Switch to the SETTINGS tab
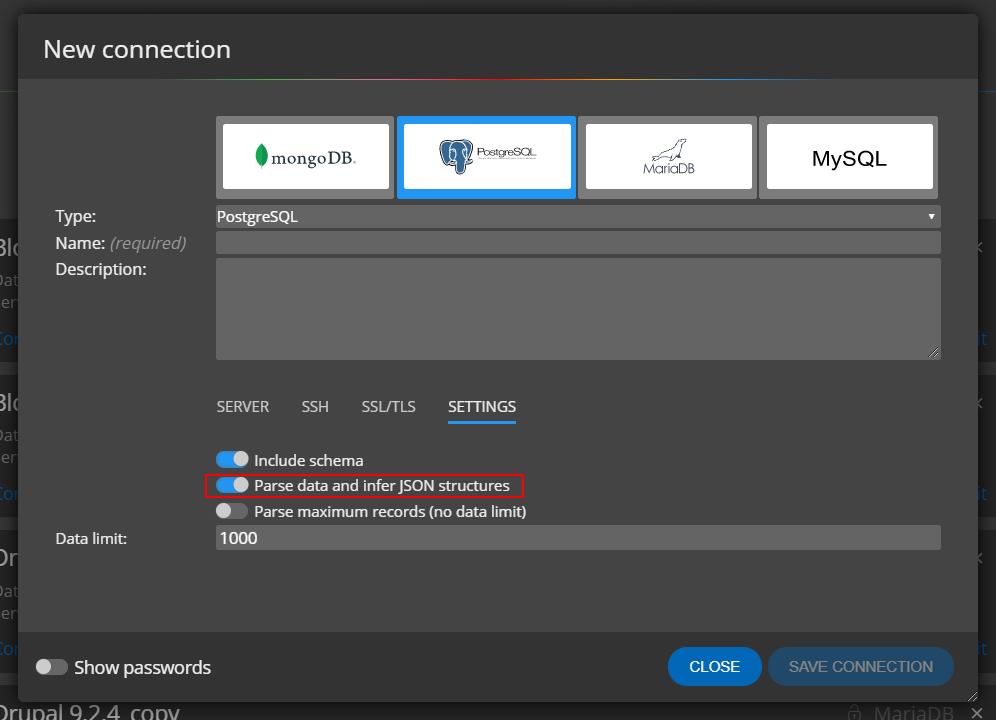The width and height of the screenshot is (996, 720). pos(481,407)
